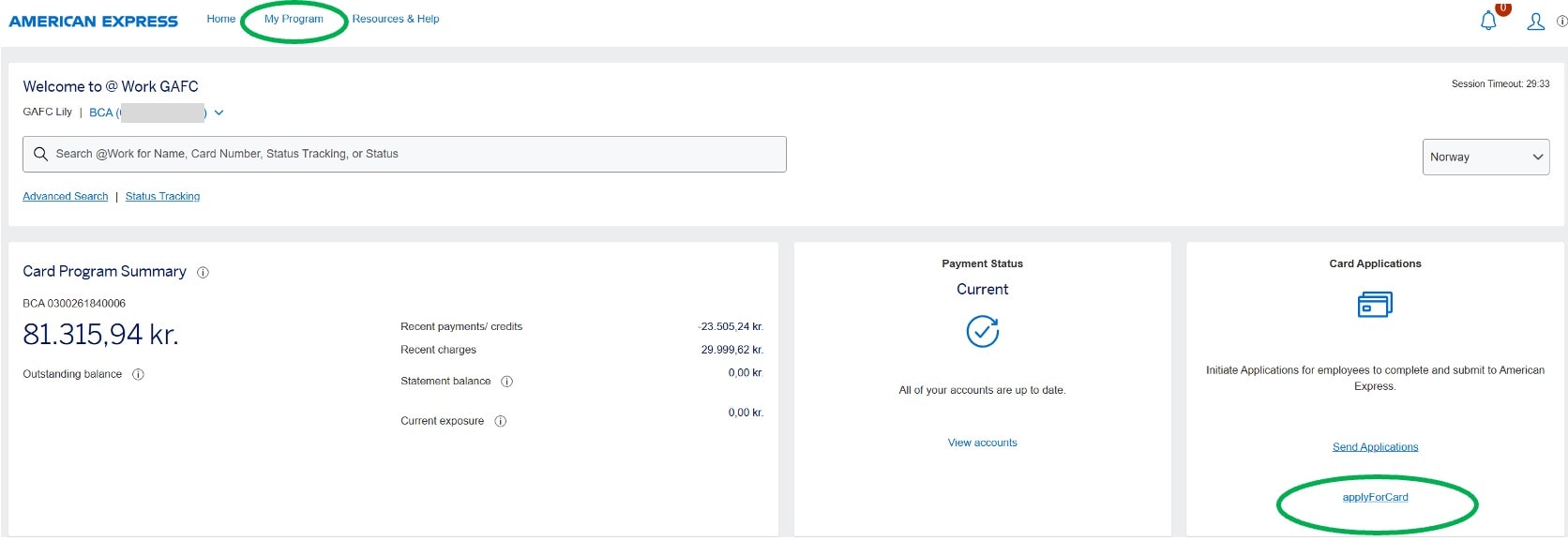Click the info icon next to Outstanding balance
Viewport: 1568px width, 541px height.
pyautogui.click(x=138, y=374)
